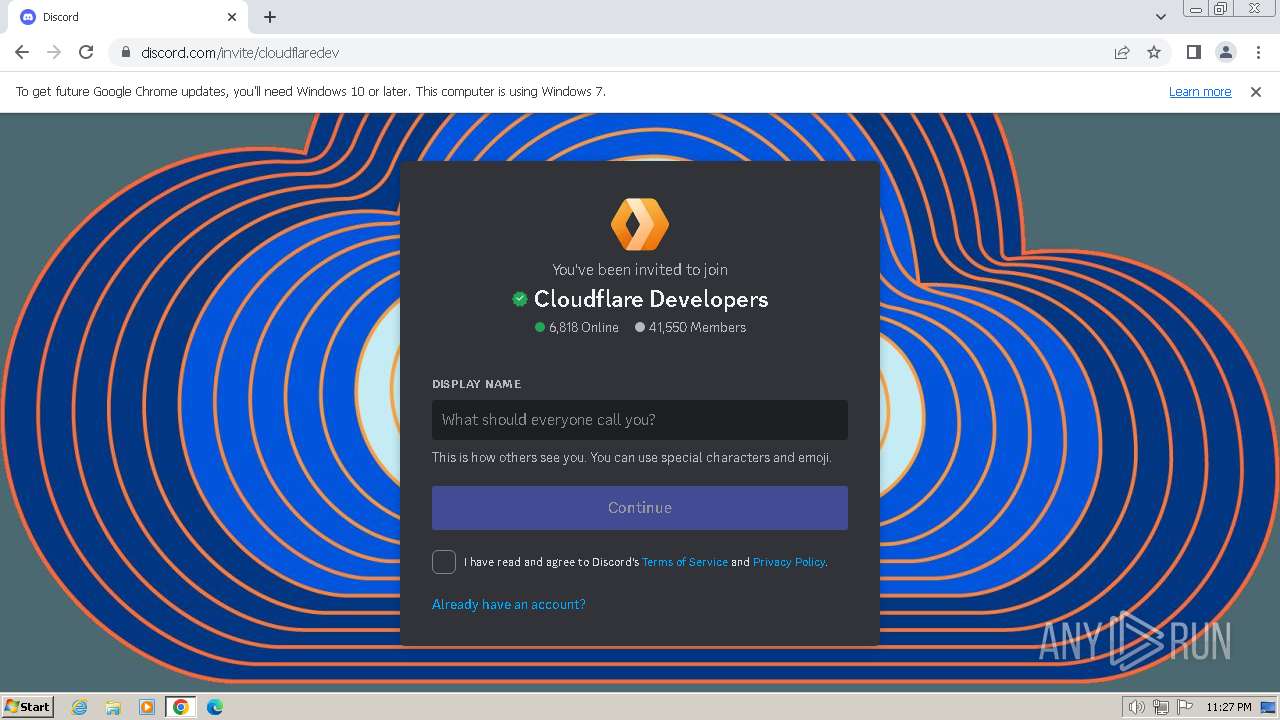This screenshot has height=720, width=1280.
Task: Open the Chrome three-dot menu
Action: [x=1258, y=52]
